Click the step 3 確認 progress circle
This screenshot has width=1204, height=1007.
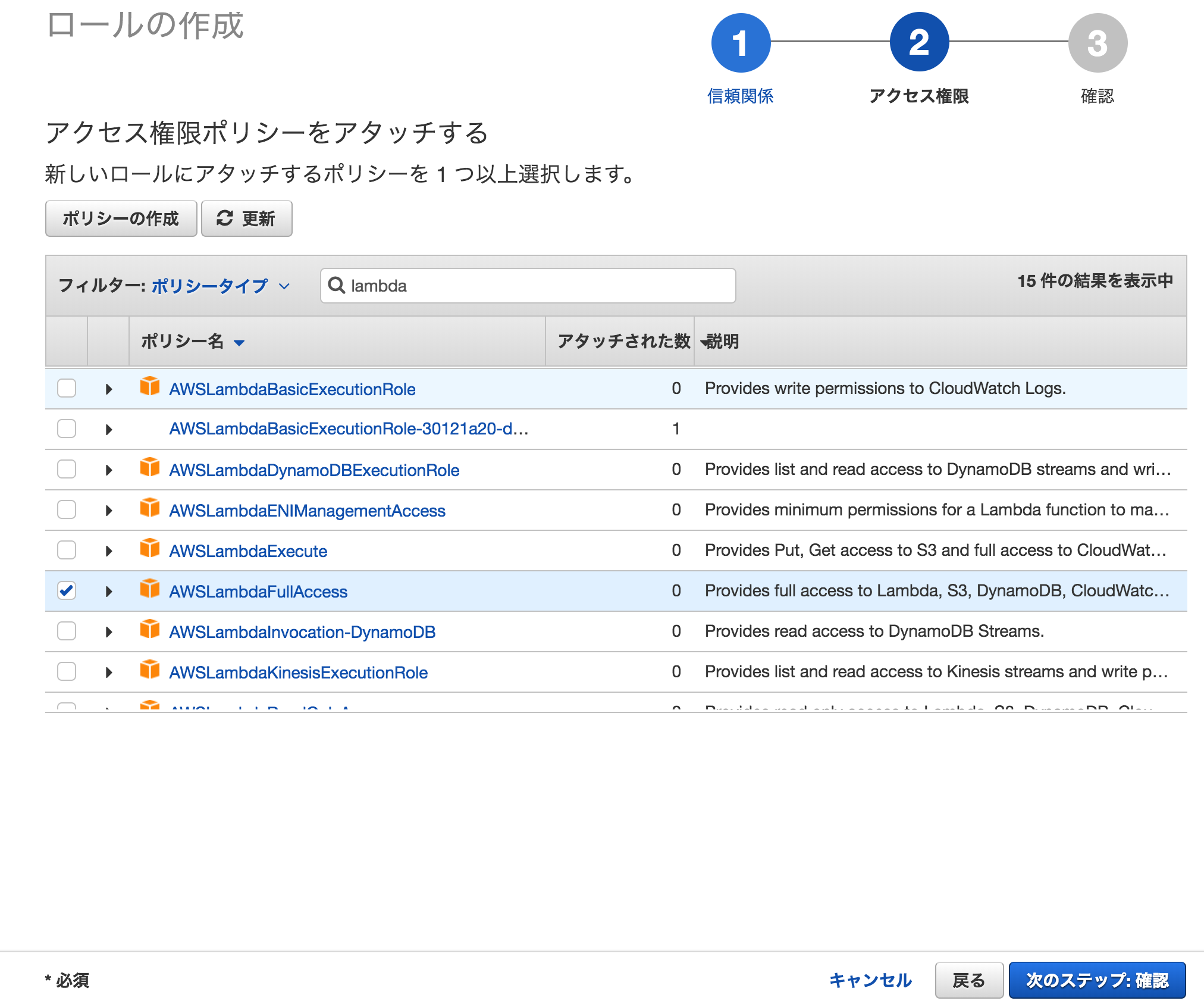1097,43
